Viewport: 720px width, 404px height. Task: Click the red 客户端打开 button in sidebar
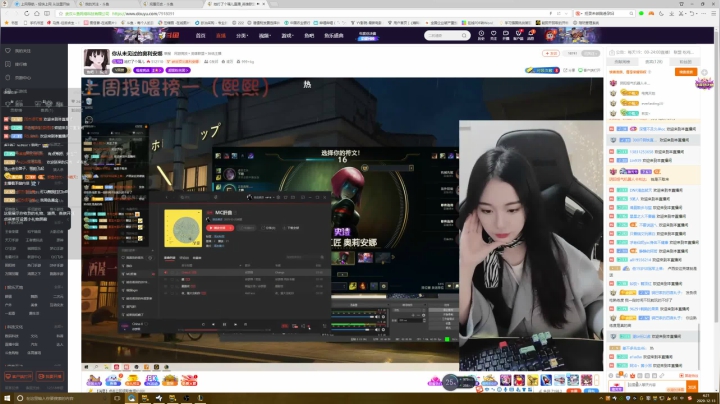tap(18, 376)
